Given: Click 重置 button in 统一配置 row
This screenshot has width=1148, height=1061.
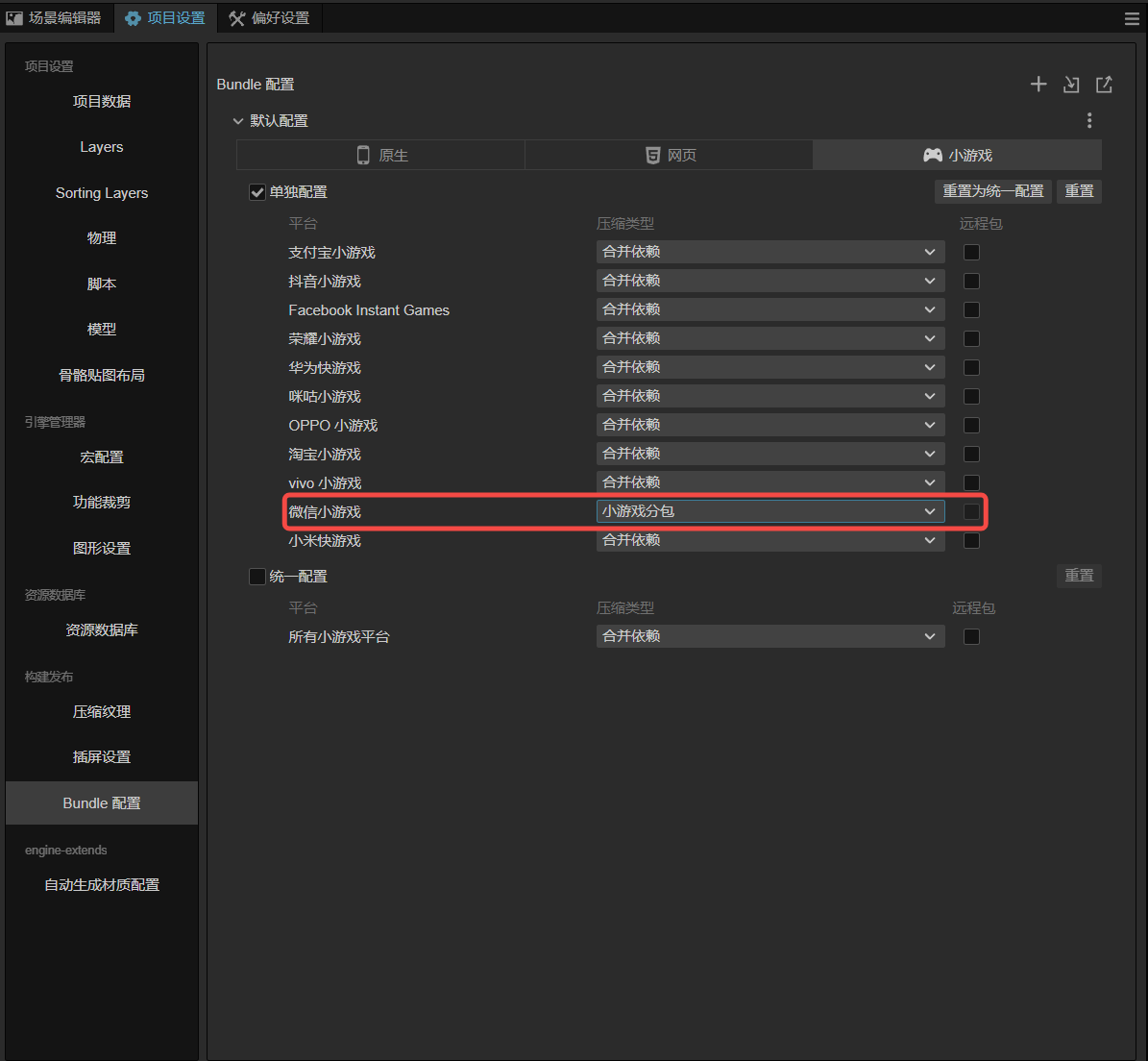Looking at the screenshot, I should tap(1079, 576).
